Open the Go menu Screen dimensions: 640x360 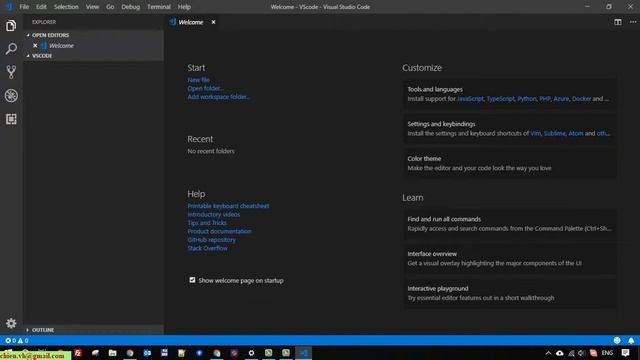tap(110, 7)
